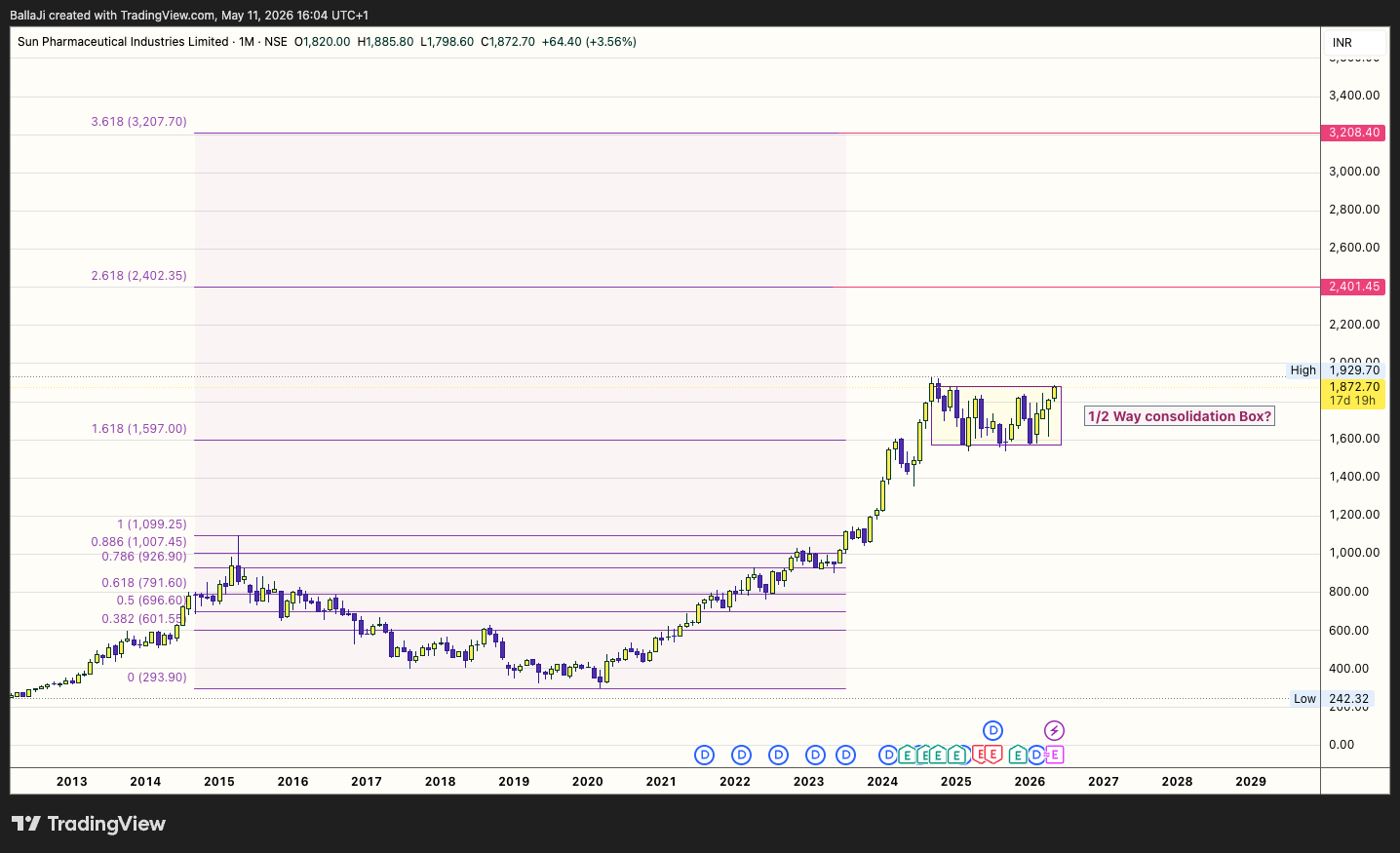
Task: Click the 2013 label on time axis
Action: coord(71,782)
